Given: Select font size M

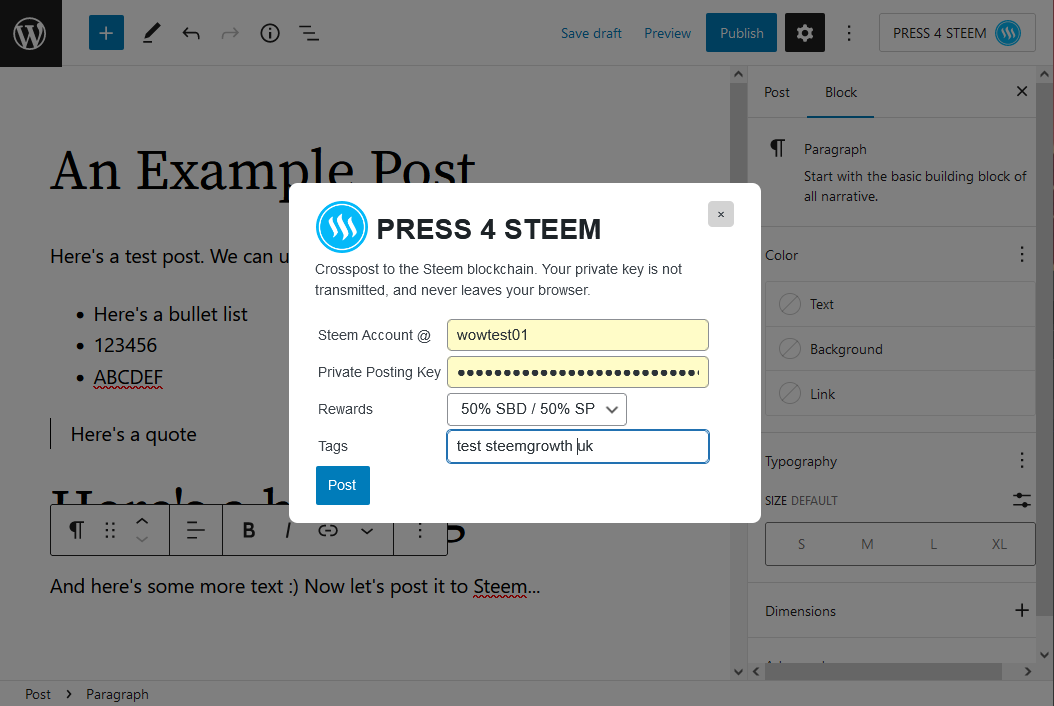Looking at the screenshot, I should 867,544.
